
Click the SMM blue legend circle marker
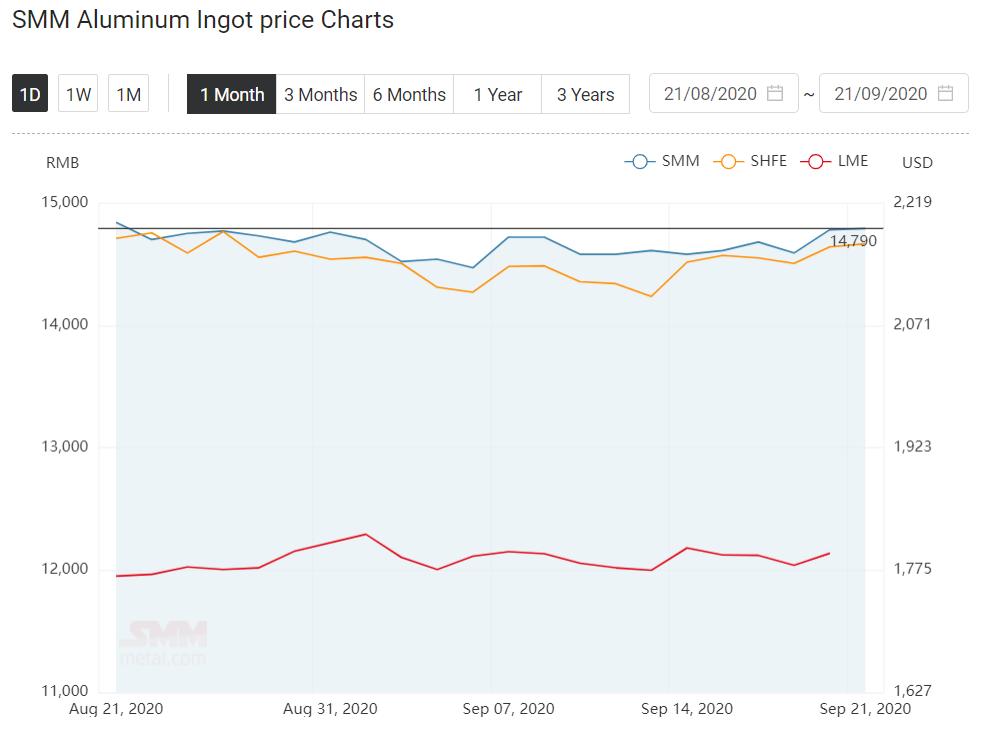tap(639, 161)
